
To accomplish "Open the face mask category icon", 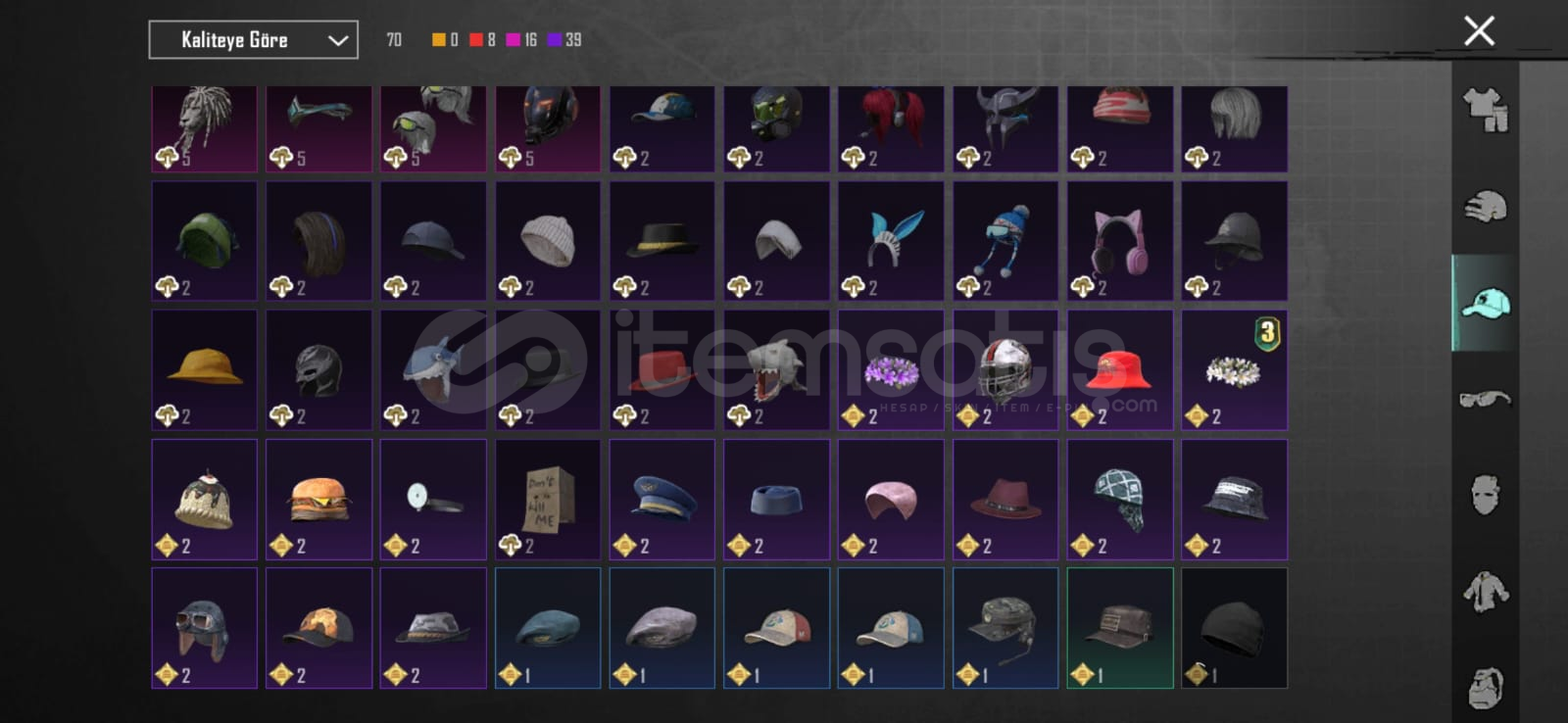I will [x=1485, y=495].
